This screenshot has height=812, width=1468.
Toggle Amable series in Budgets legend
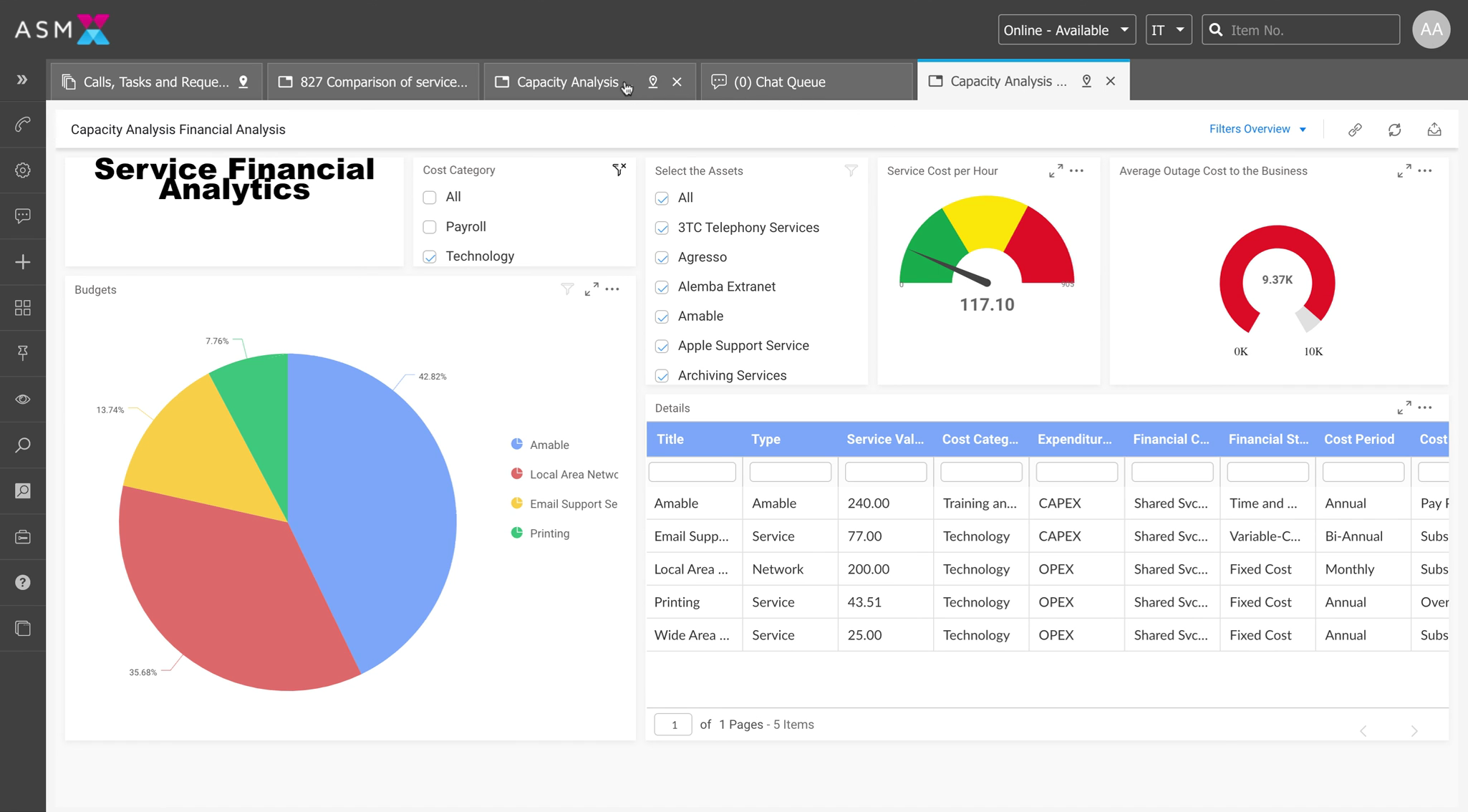click(x=540, y=445)
